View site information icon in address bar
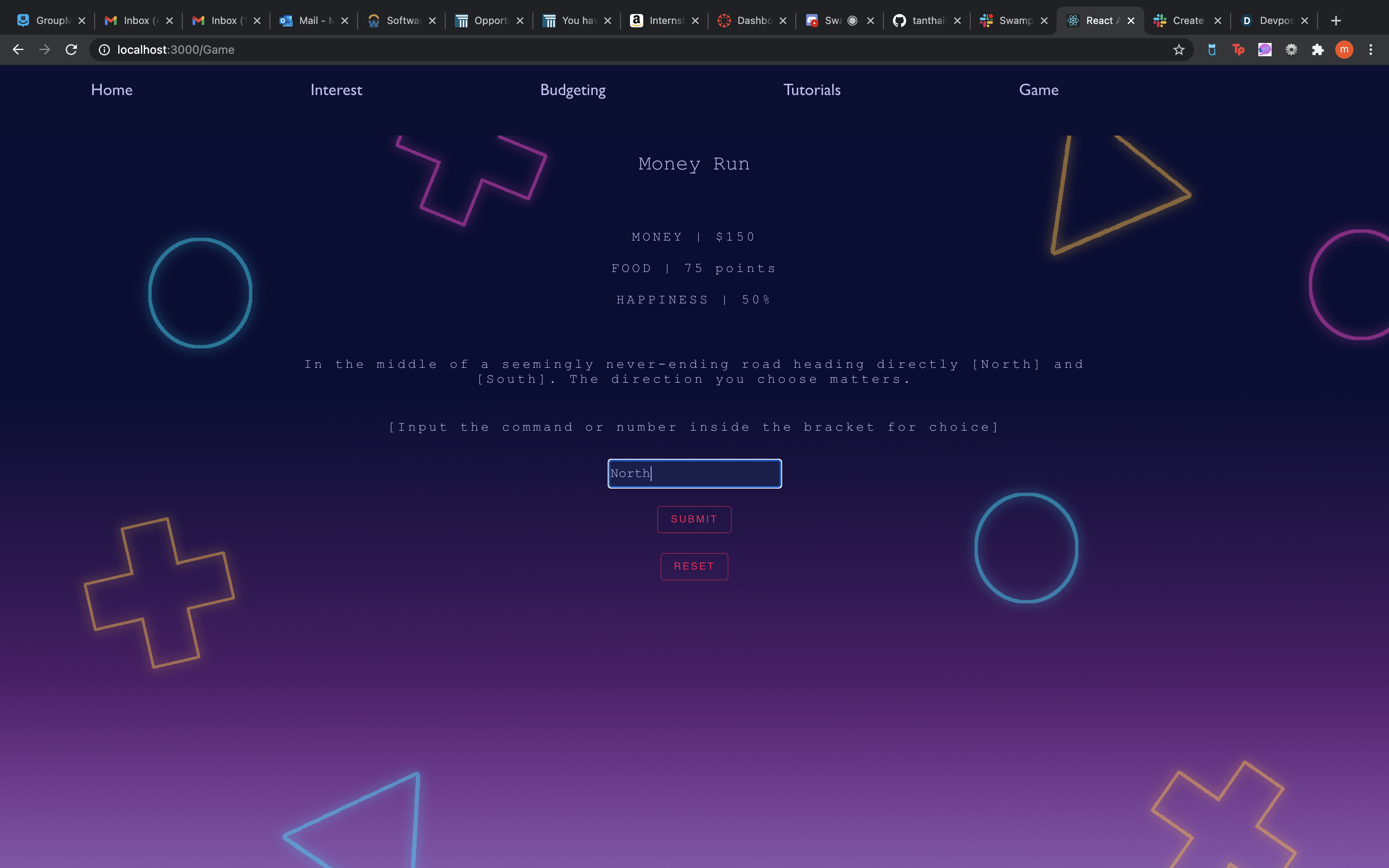Viewport: 1389px width, 868px height. pos(105,50)
